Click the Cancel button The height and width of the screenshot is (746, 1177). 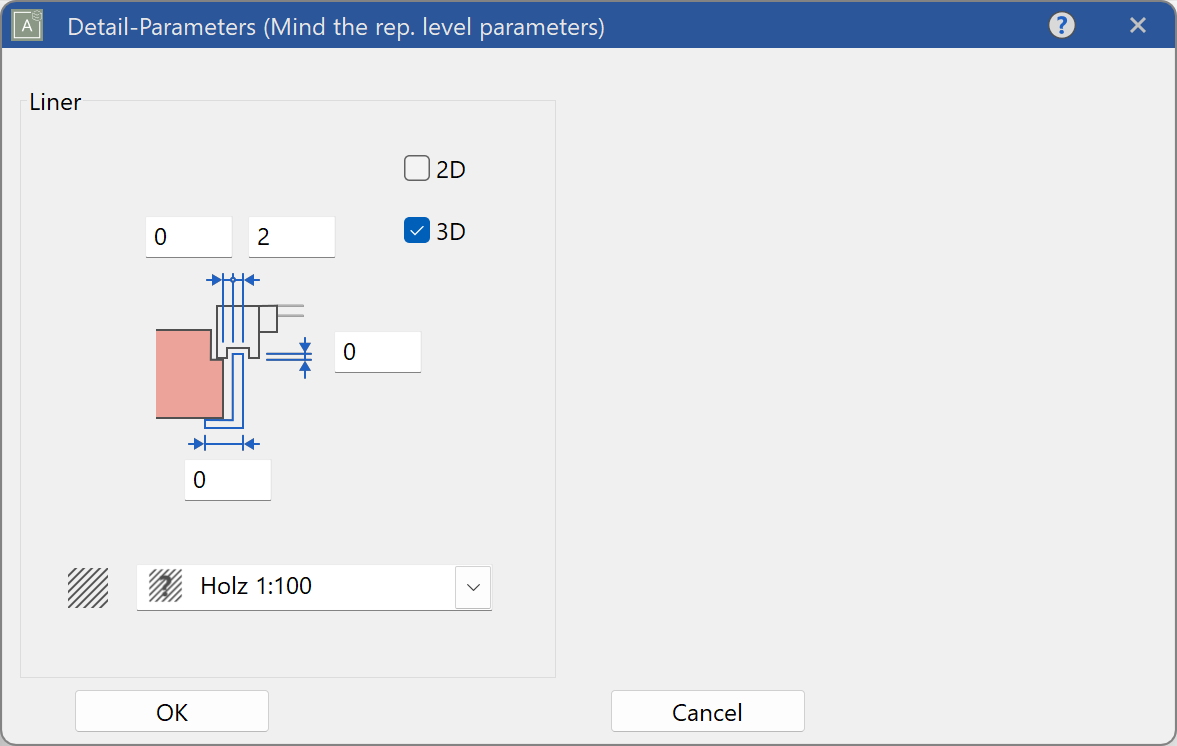(707, 711)
